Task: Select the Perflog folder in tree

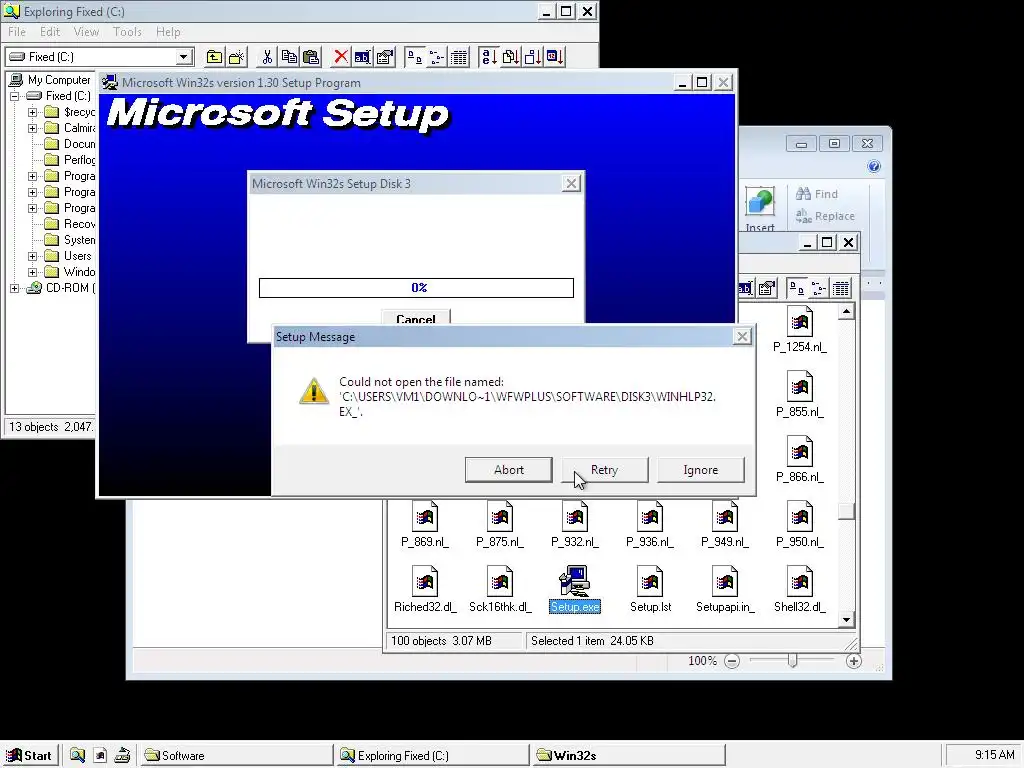Action: [x=79, y=160]
